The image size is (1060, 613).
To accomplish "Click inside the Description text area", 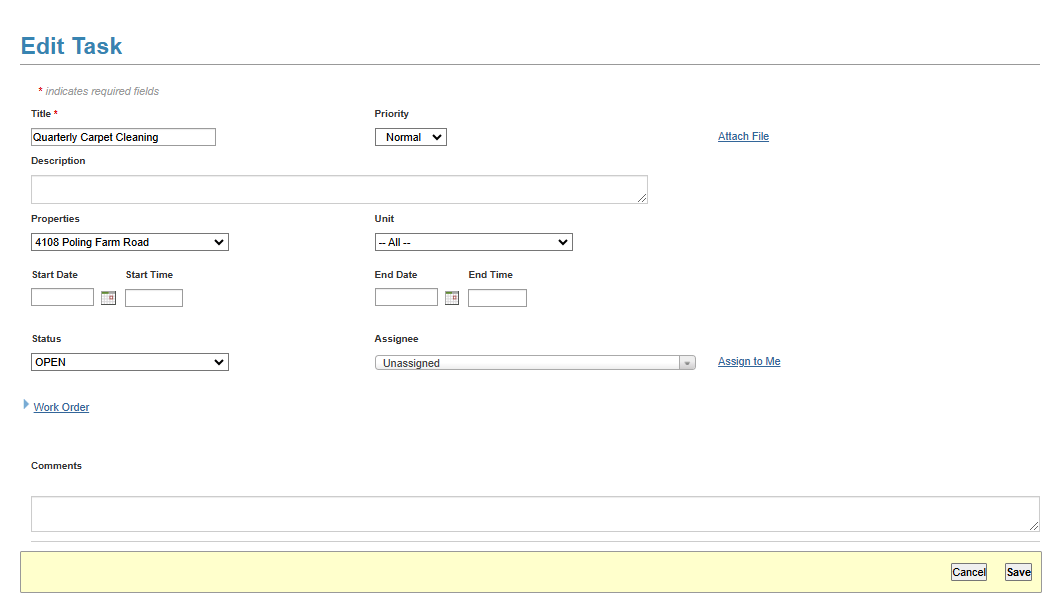I will pos(339,190).
